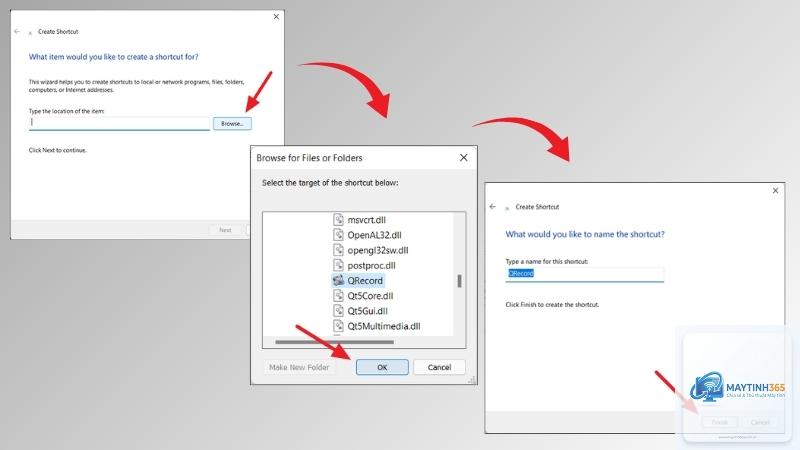This screenshot has width=800, height=450.
Task: Click the Qt5Multimedia.dll file icon
Action: 338,326
